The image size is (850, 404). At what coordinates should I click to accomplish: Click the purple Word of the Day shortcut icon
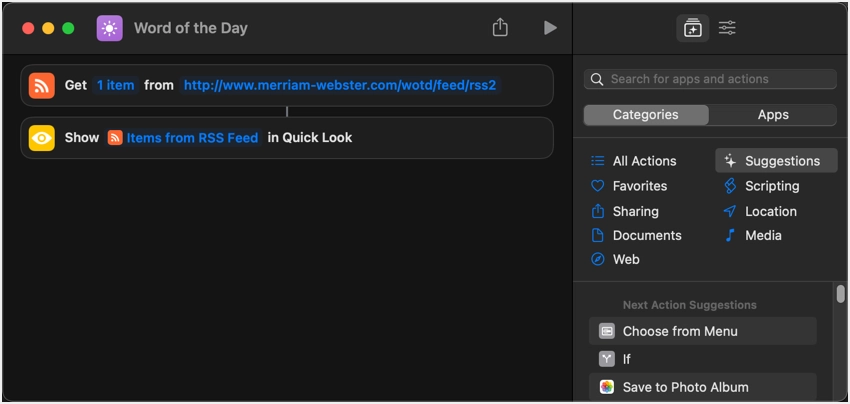pyautogui.click(x=110, y=28)
